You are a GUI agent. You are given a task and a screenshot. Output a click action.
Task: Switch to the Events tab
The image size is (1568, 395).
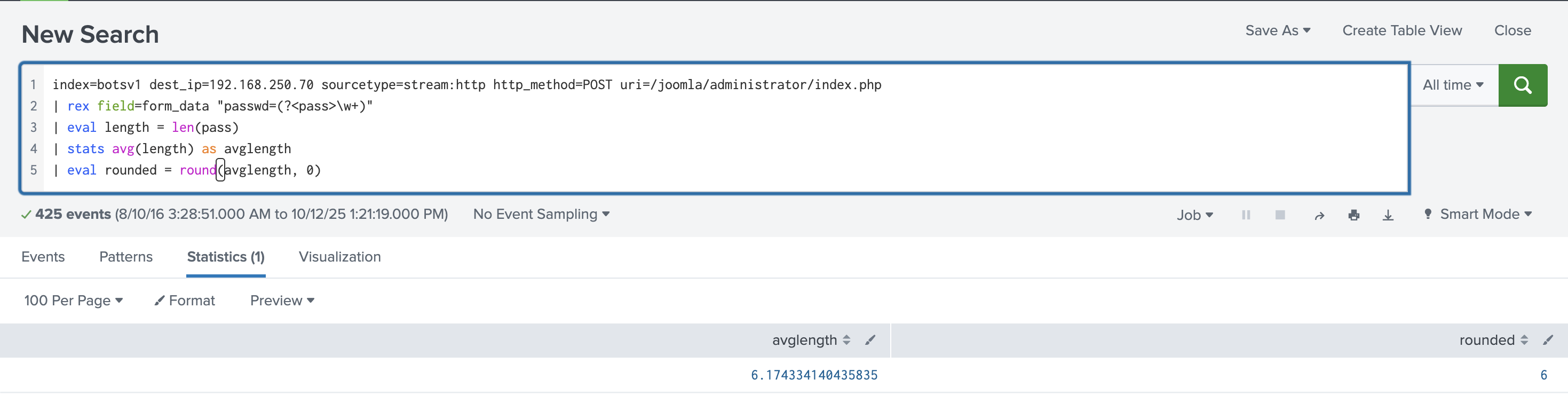tap(43, 257)
